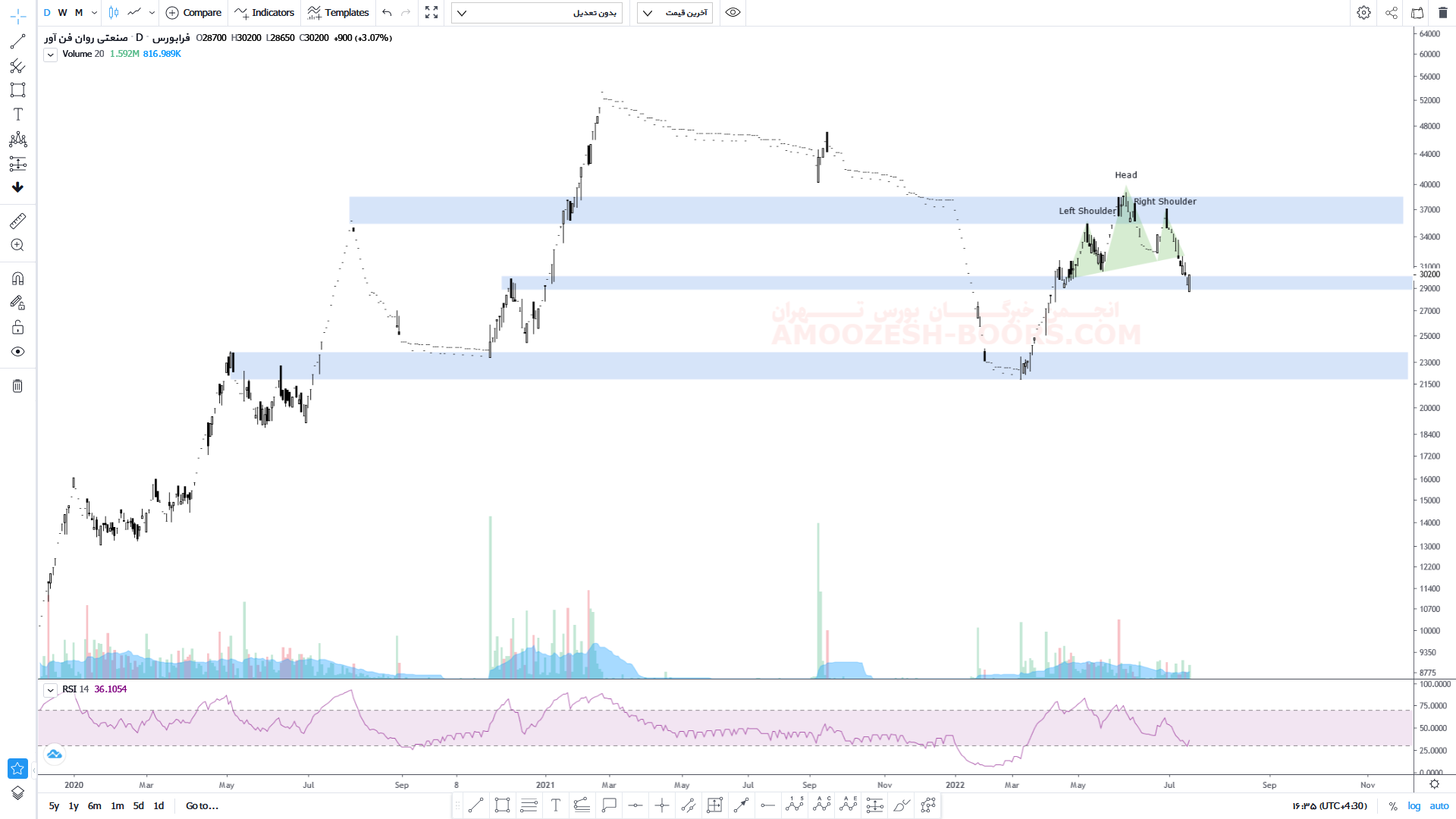Select the trend line tool in left sidebar
1456x819 pixels.
click(17, 41)
